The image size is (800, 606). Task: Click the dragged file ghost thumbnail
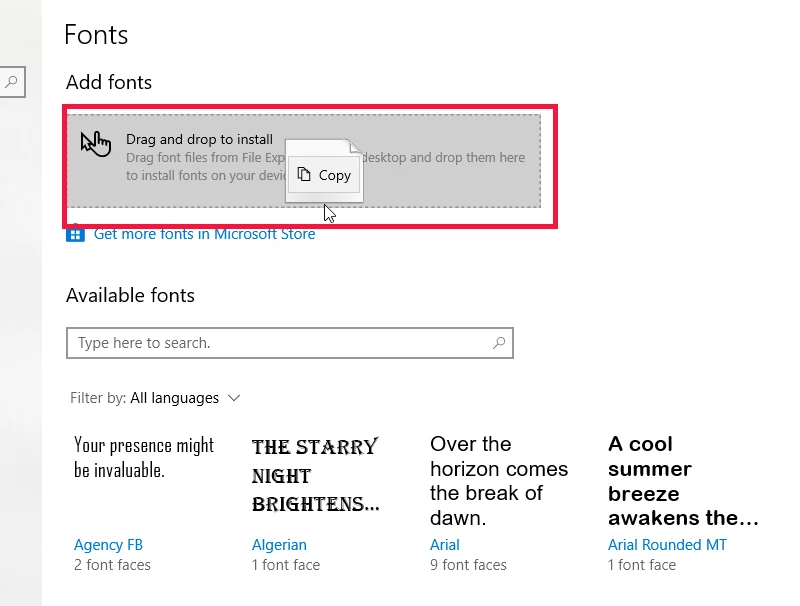pos(324,170)
